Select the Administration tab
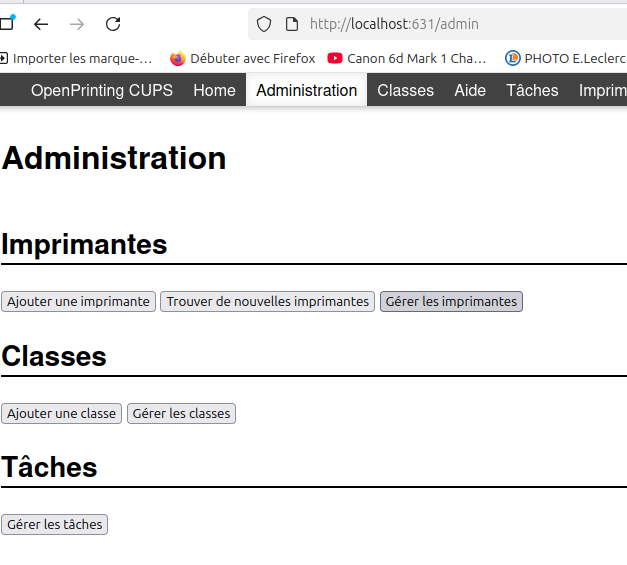627x565 pixels. [306, 90]
